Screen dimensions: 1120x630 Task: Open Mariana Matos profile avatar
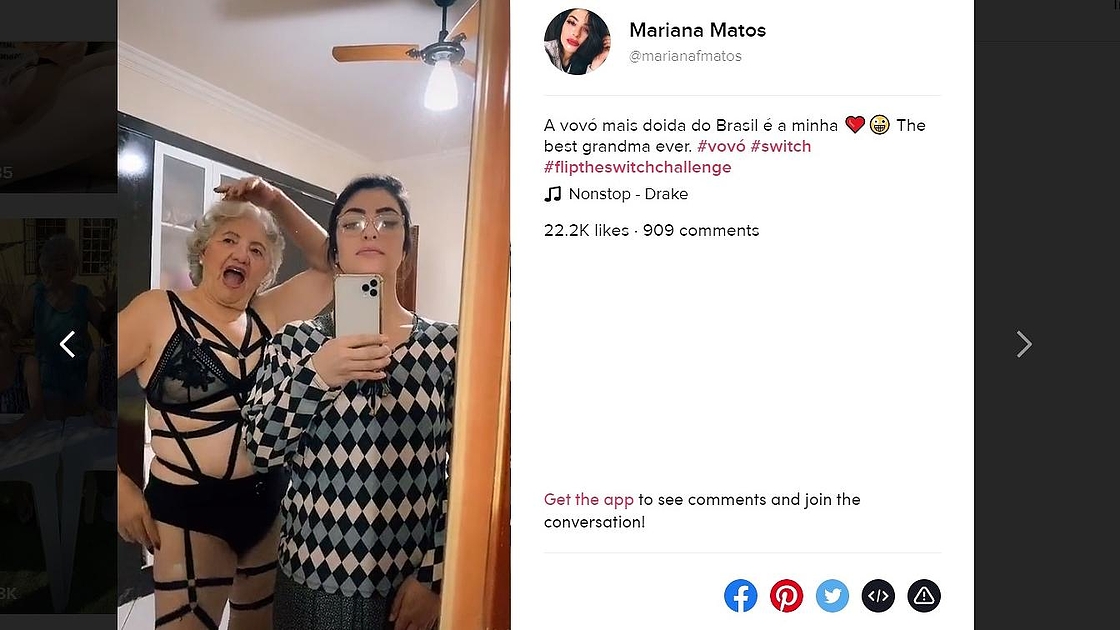click(x=577, y=41)
